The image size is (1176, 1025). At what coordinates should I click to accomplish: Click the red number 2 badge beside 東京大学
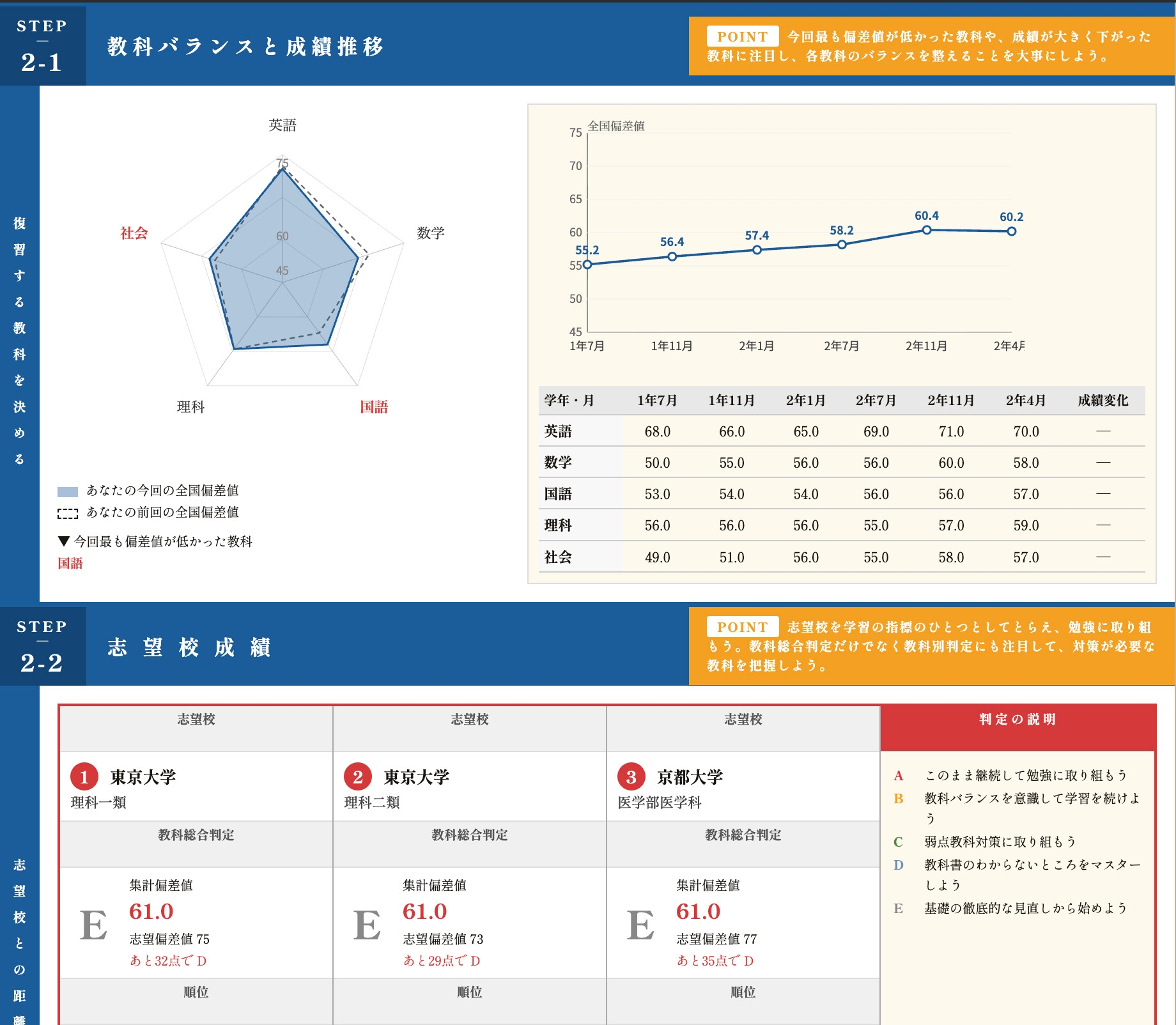(357, 776)
